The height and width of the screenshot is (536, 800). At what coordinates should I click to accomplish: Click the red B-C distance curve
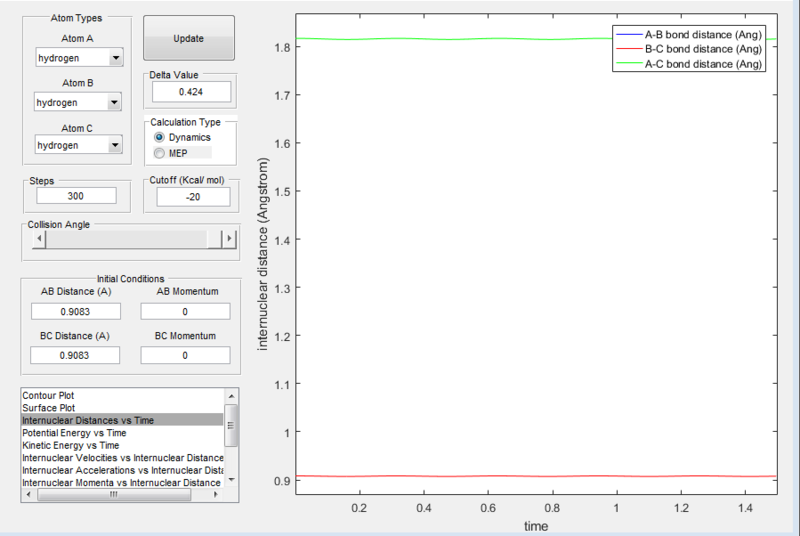[x=536, y=476]
